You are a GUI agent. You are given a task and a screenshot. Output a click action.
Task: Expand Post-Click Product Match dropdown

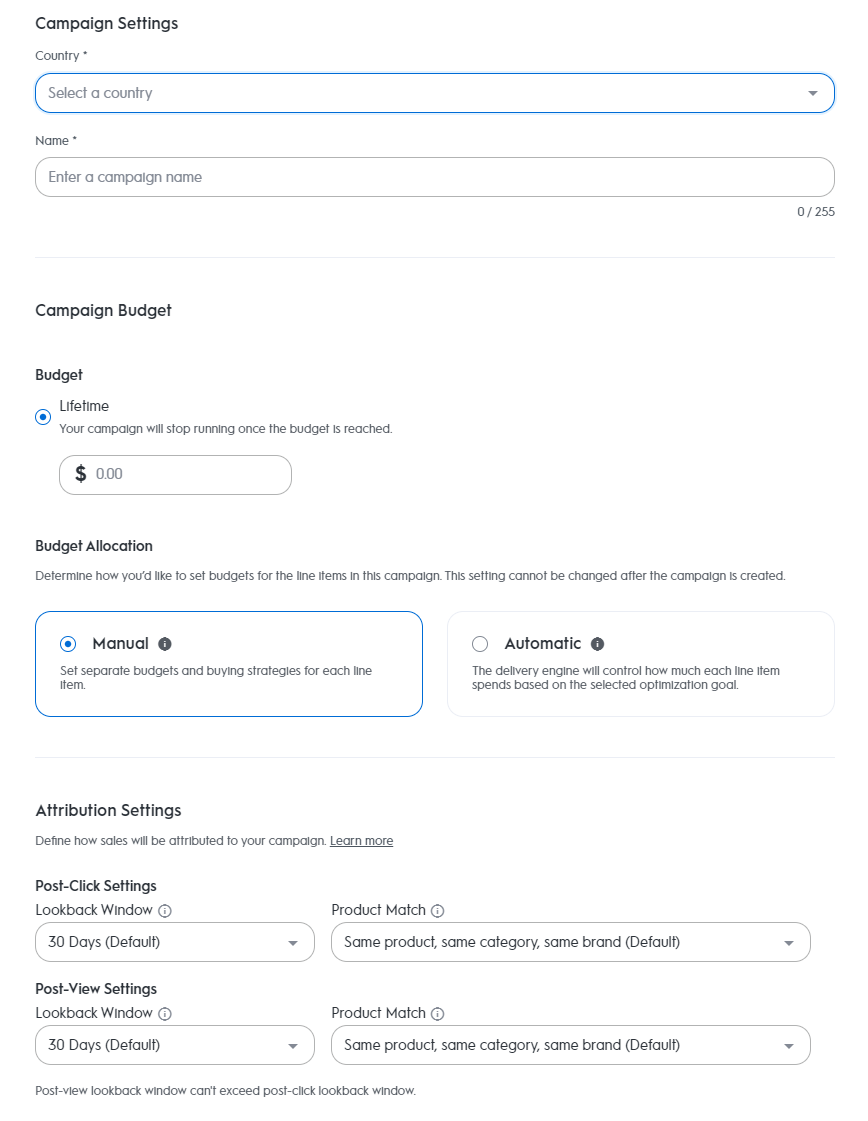tap(570, 942)
